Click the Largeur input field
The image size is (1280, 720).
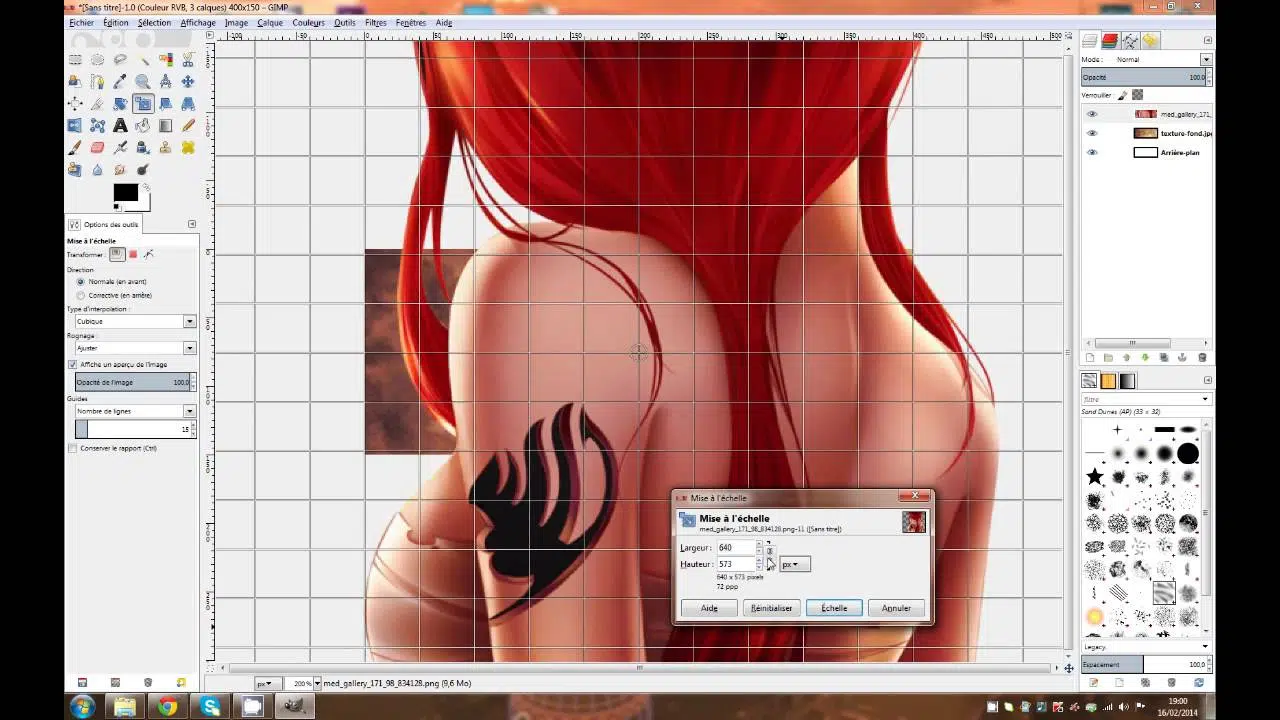(734, 548)
